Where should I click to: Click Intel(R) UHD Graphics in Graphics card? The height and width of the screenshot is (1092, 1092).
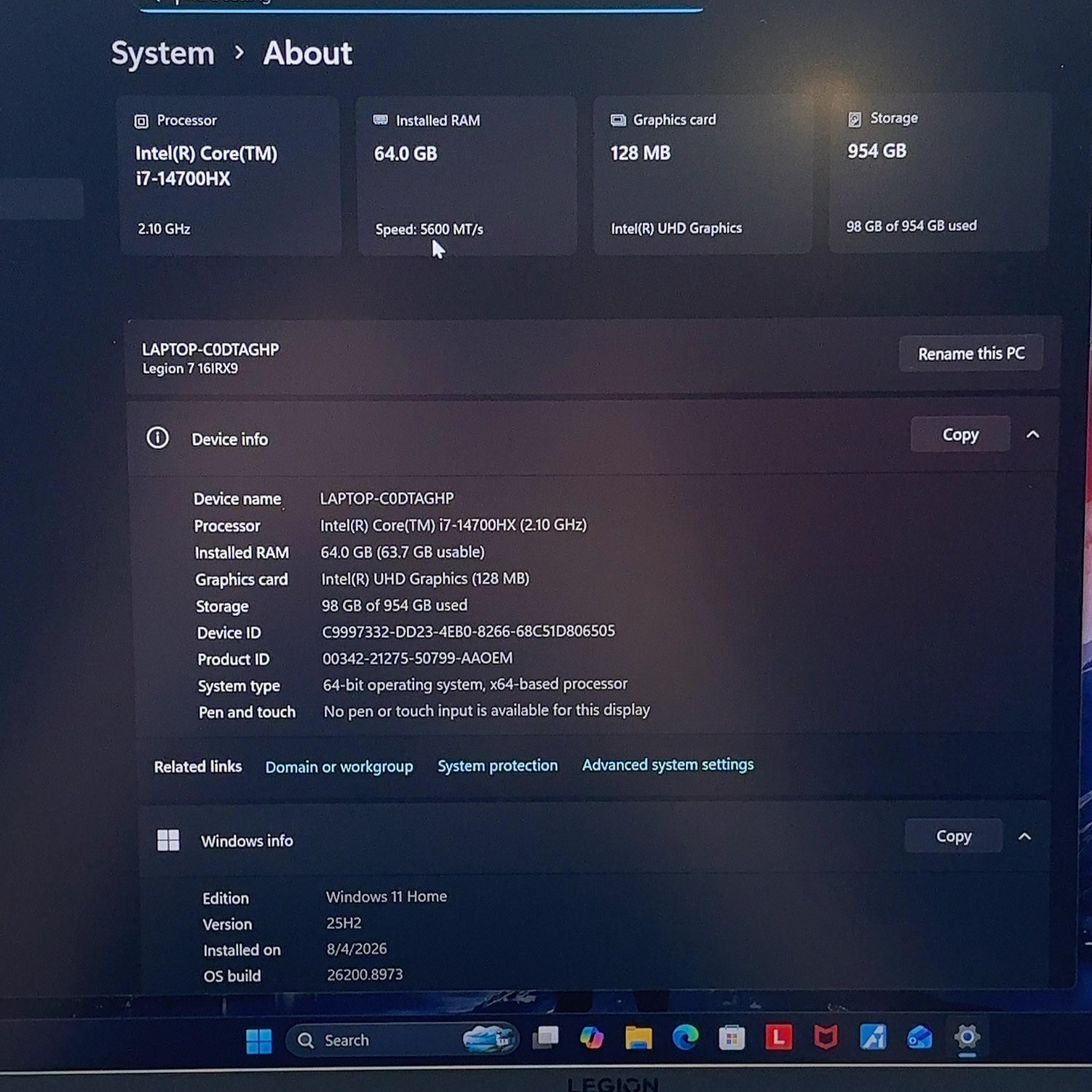[x=676, y=228]
